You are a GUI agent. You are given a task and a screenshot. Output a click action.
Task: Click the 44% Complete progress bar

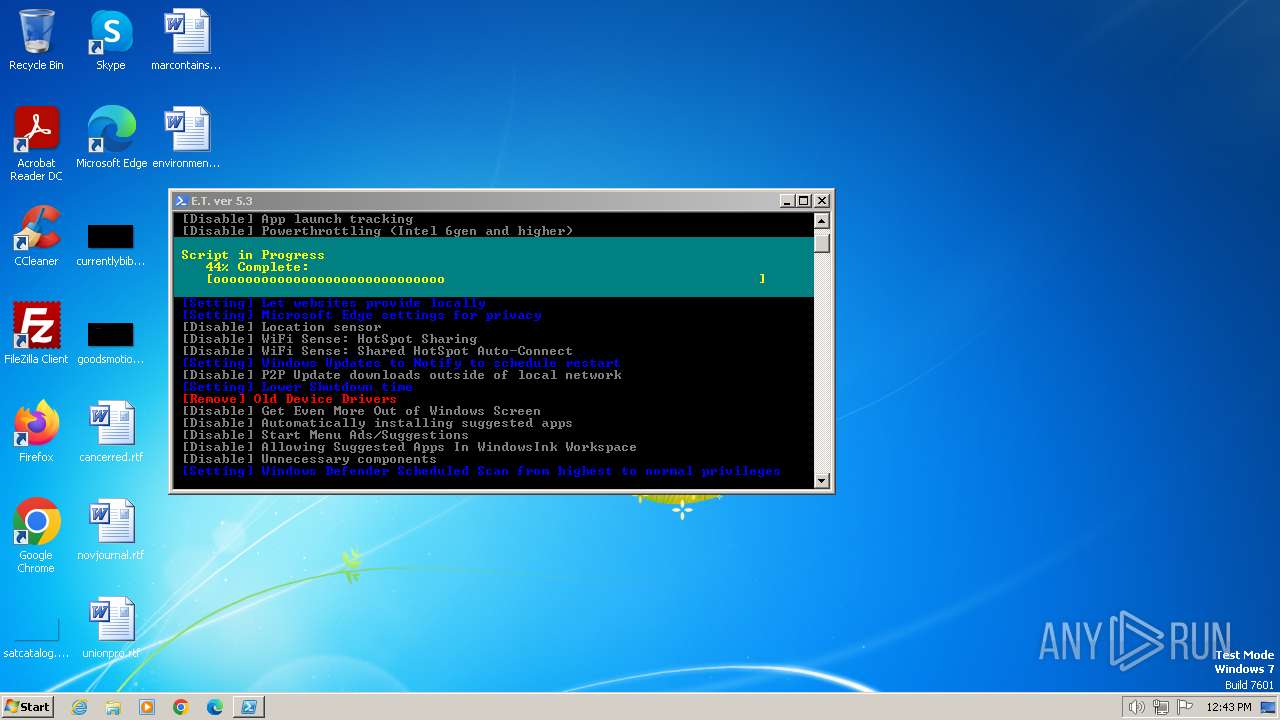(x=486, y=279)
